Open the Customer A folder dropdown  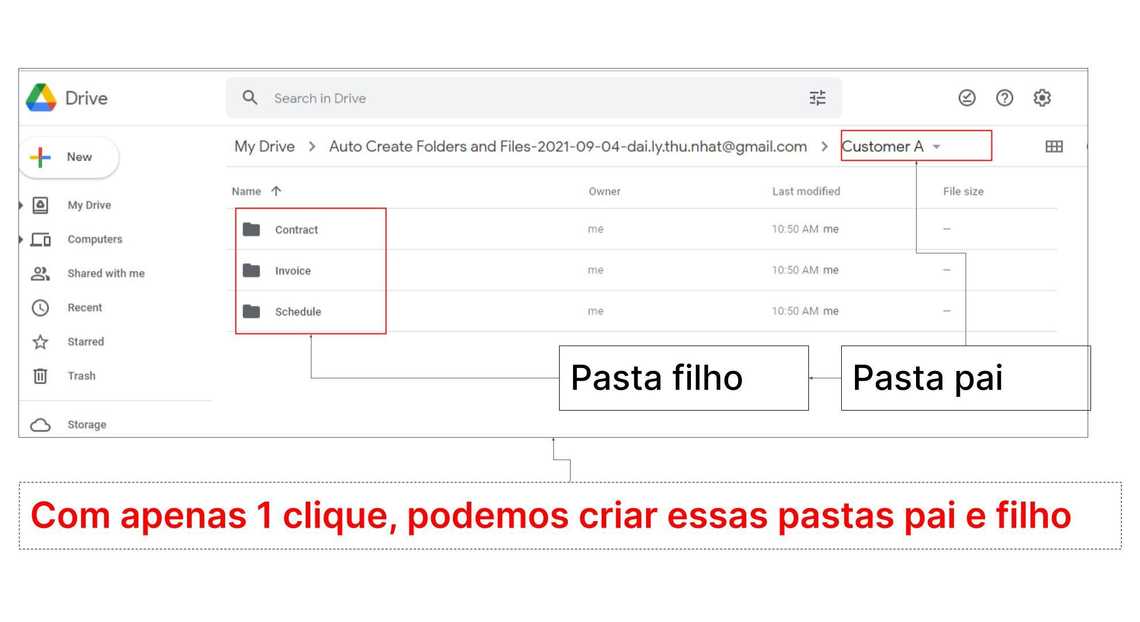936,147
